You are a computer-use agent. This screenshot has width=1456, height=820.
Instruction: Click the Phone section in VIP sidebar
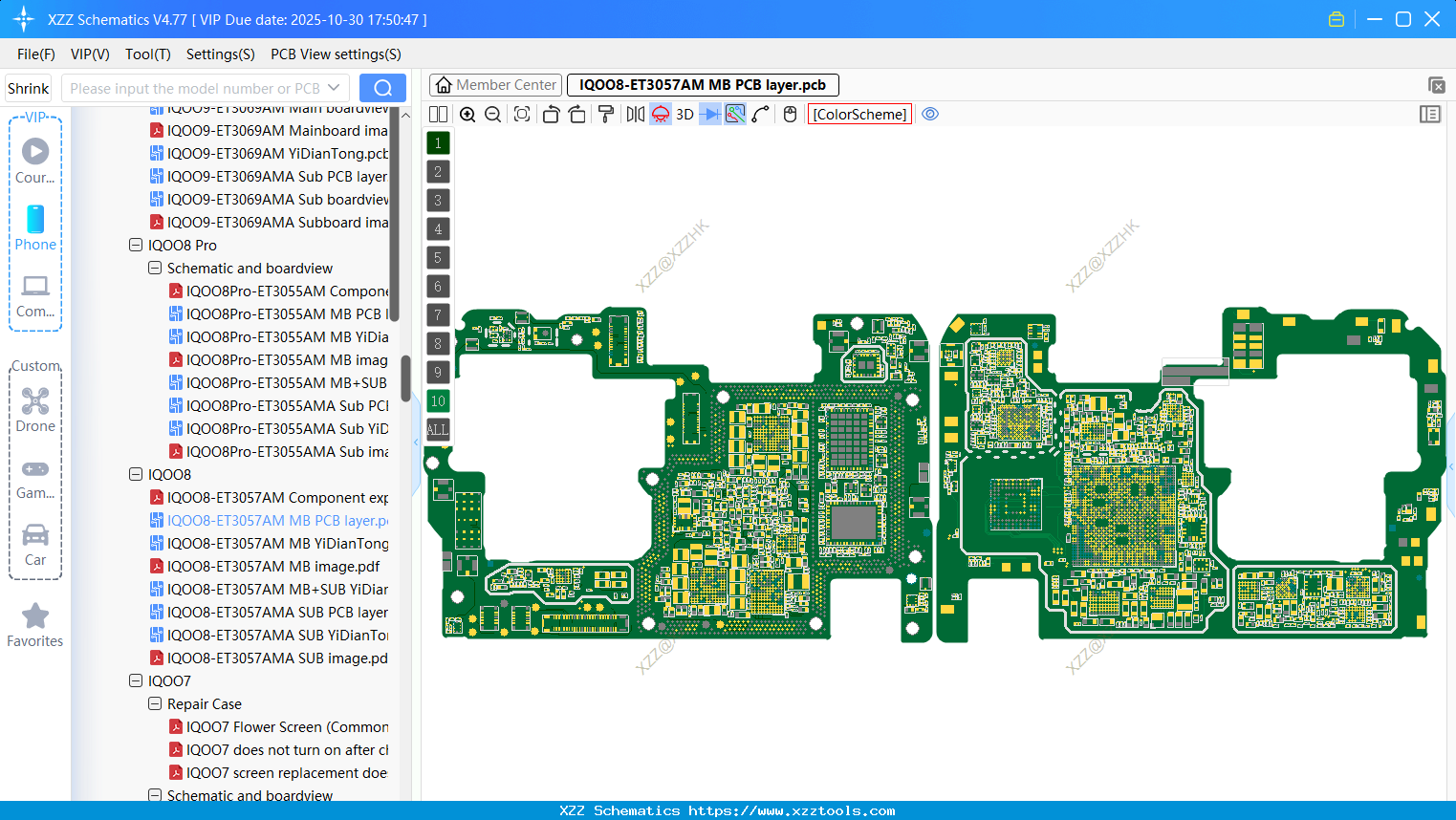click(35, 227)
